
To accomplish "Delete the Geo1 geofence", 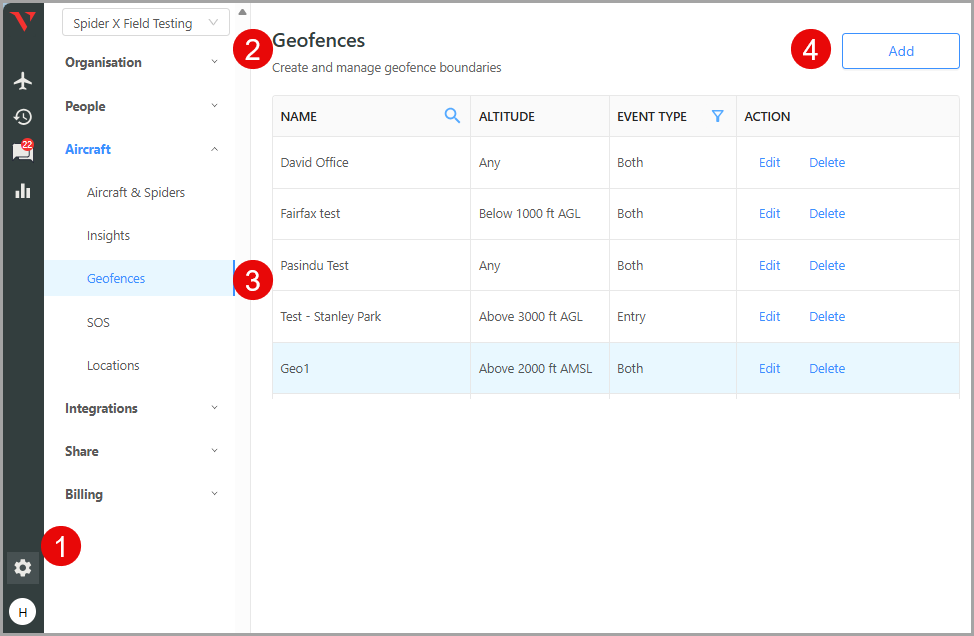I will pos(827,368).
